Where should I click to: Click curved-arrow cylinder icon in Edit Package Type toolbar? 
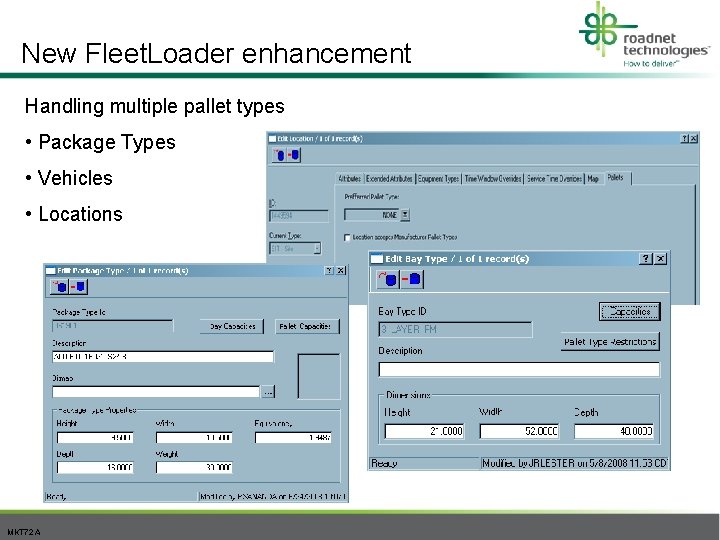coord(60,287)
